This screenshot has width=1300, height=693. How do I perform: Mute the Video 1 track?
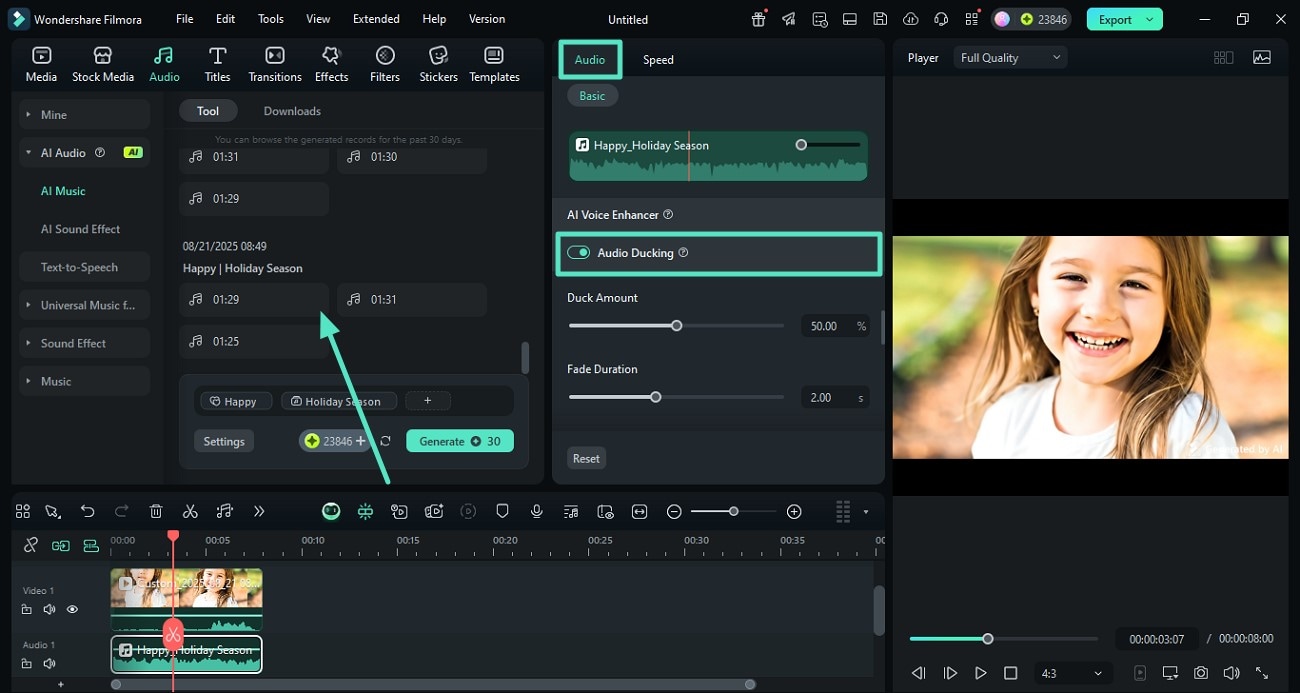click(49, 609)
